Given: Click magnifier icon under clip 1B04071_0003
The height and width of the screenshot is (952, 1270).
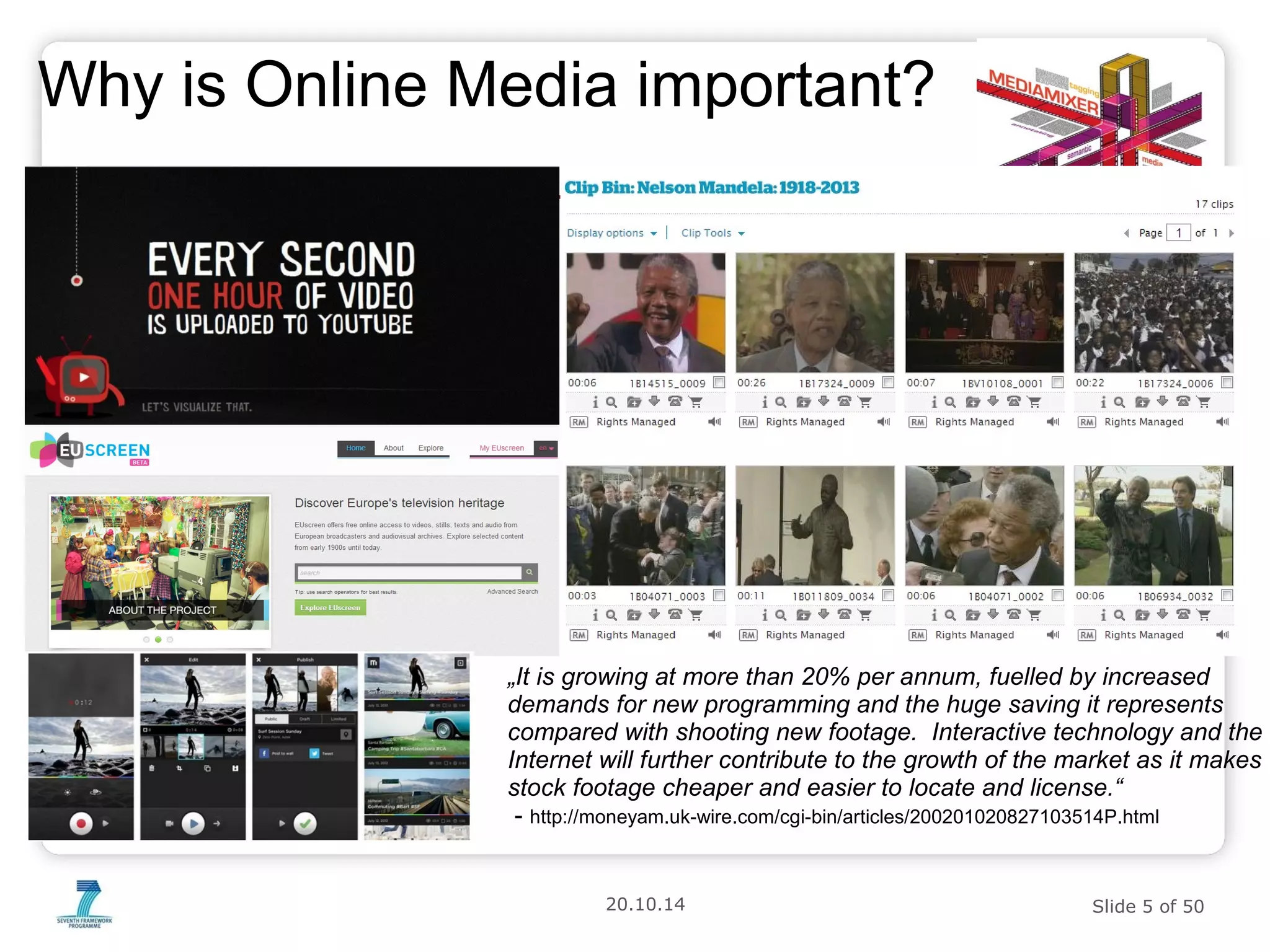Looking at the screenshot, I should (x=611, y=615).
